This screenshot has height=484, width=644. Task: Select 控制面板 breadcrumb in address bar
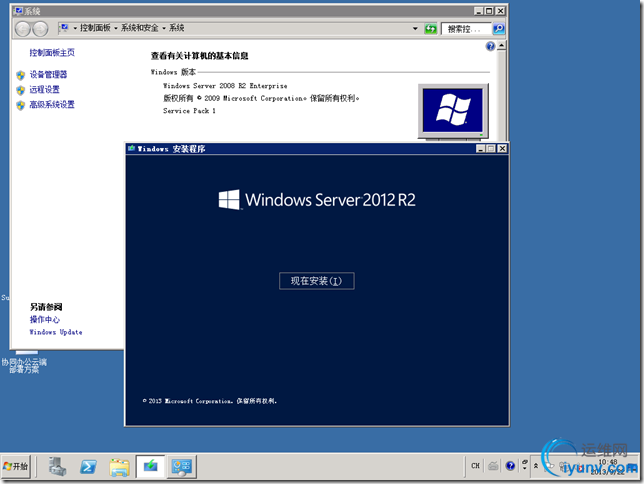95,28
